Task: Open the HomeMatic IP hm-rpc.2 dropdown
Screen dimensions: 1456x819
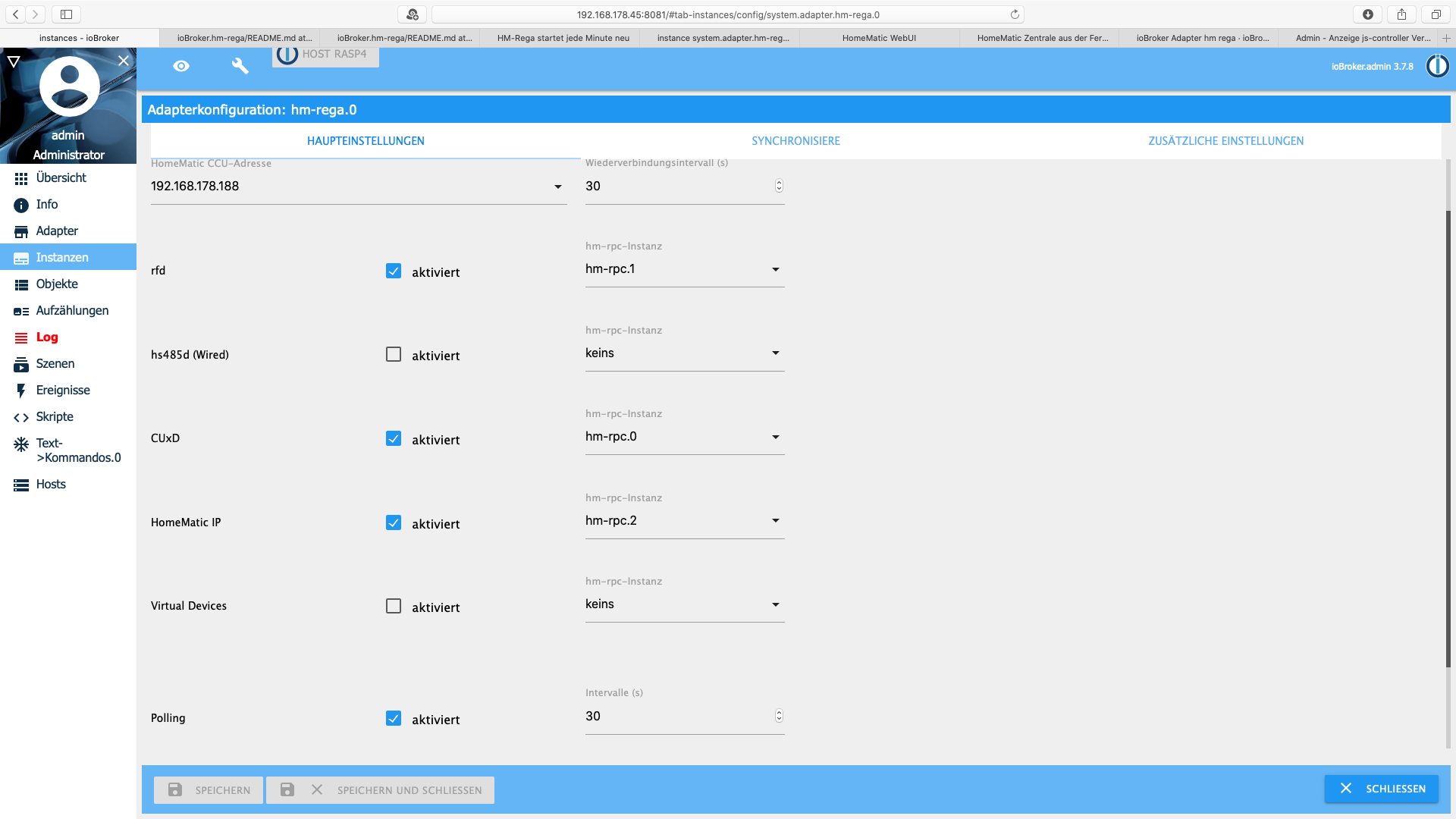Action: tap(685, 521)
